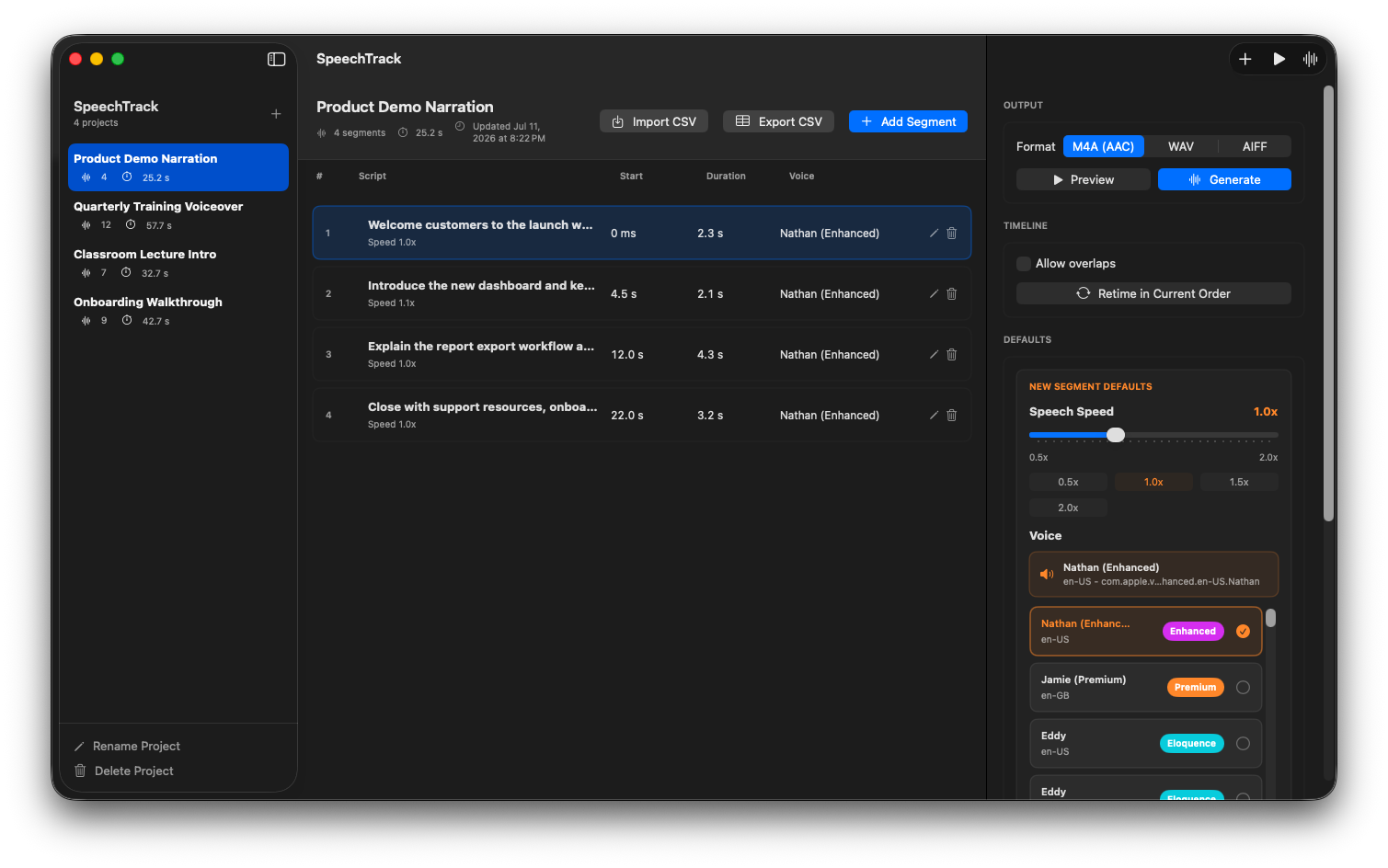
Task: Click the edit pencil for segment 1
Action: click(934, 234)
